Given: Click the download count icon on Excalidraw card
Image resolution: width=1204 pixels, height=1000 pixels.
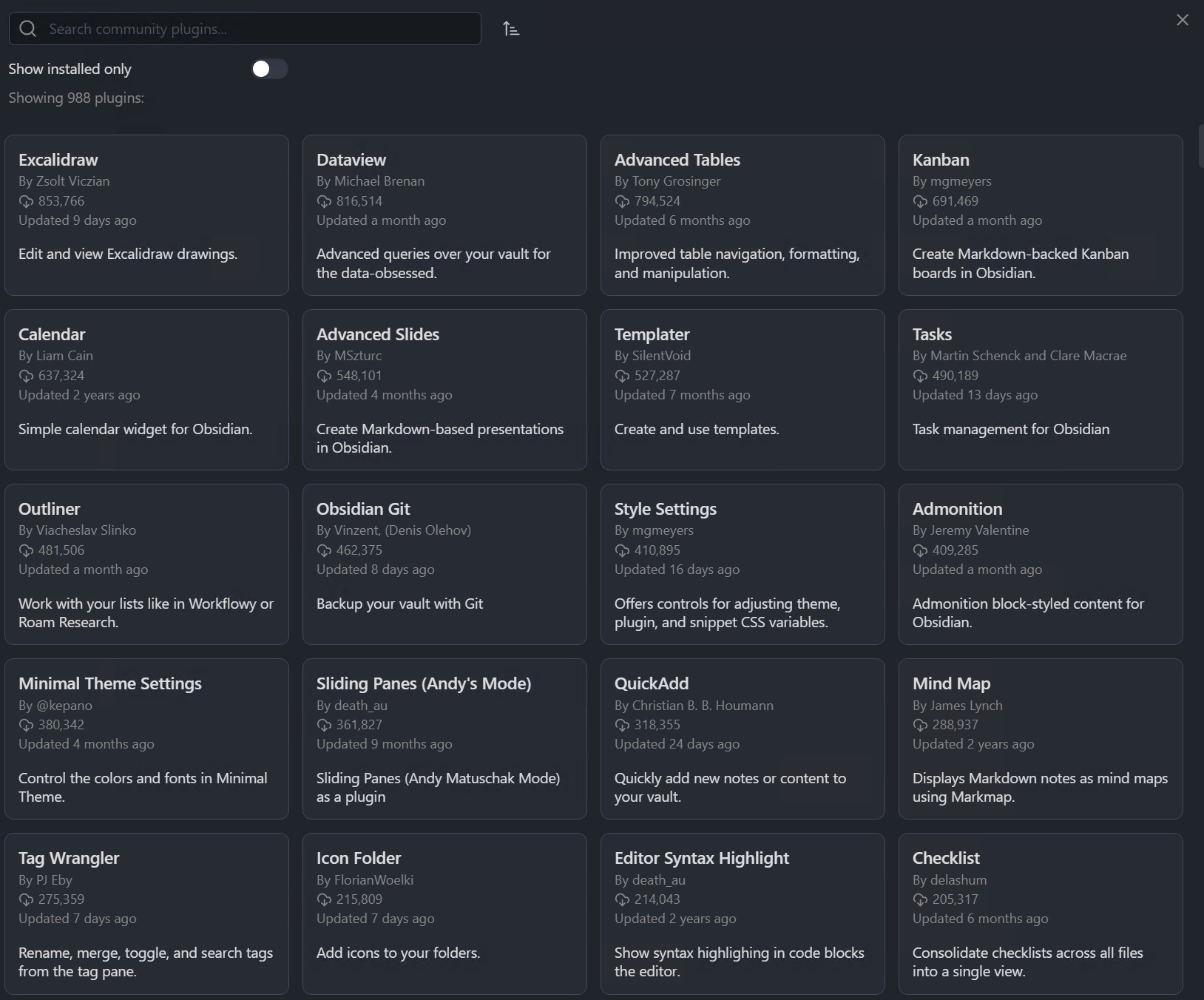Looking at the screenshot, I should [x=24, y=201].
